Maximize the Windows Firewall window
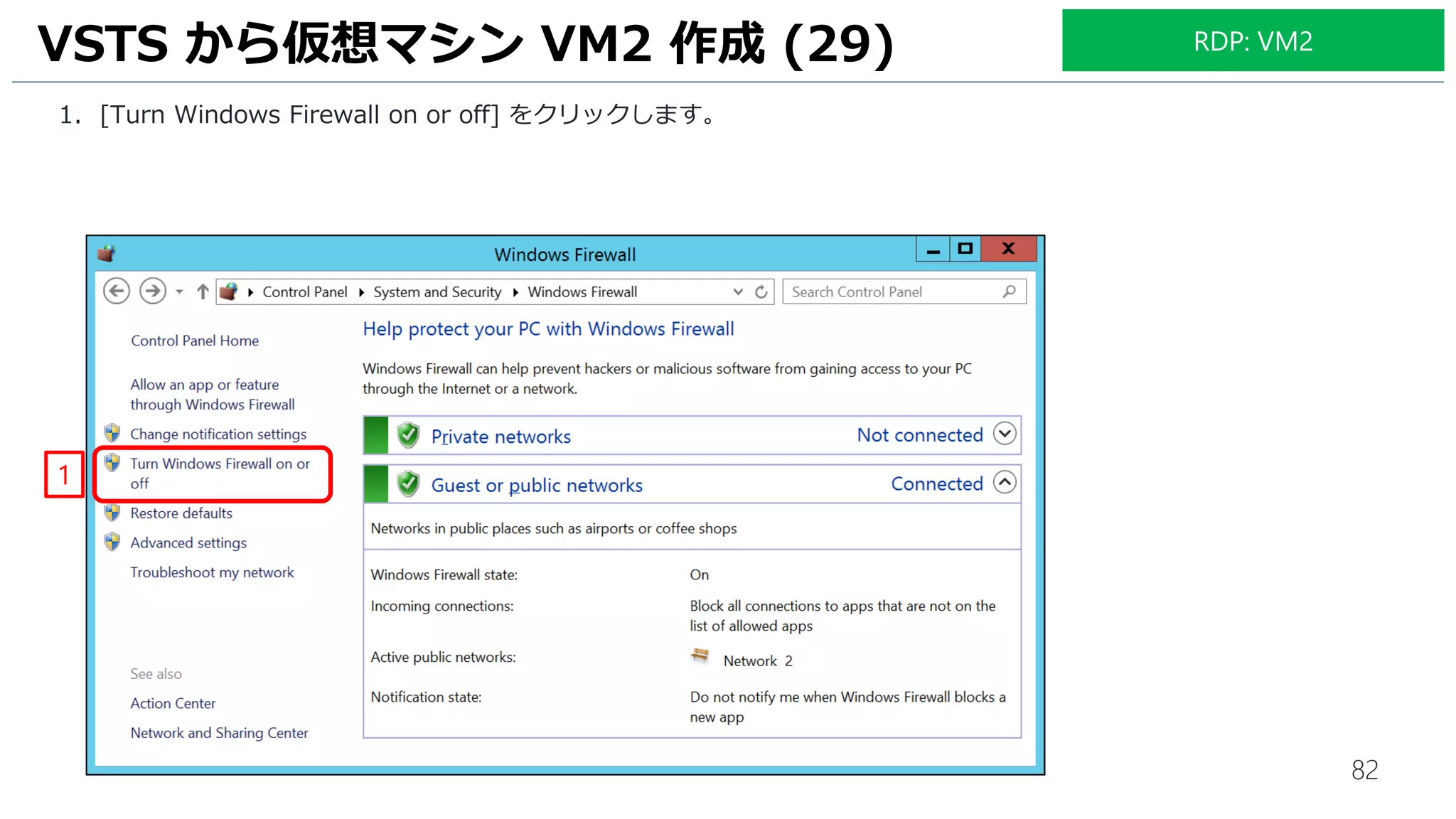 tap(965, 250)
